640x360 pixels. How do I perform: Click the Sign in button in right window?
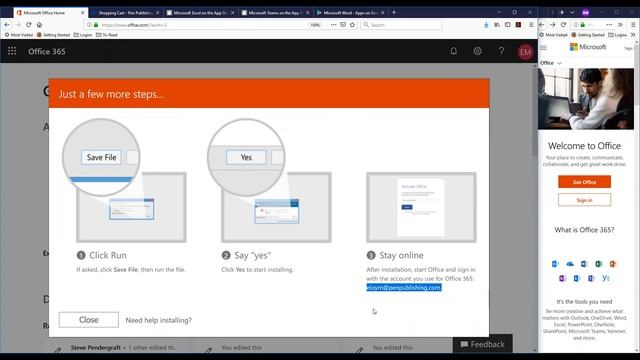(x=584, y=200)
